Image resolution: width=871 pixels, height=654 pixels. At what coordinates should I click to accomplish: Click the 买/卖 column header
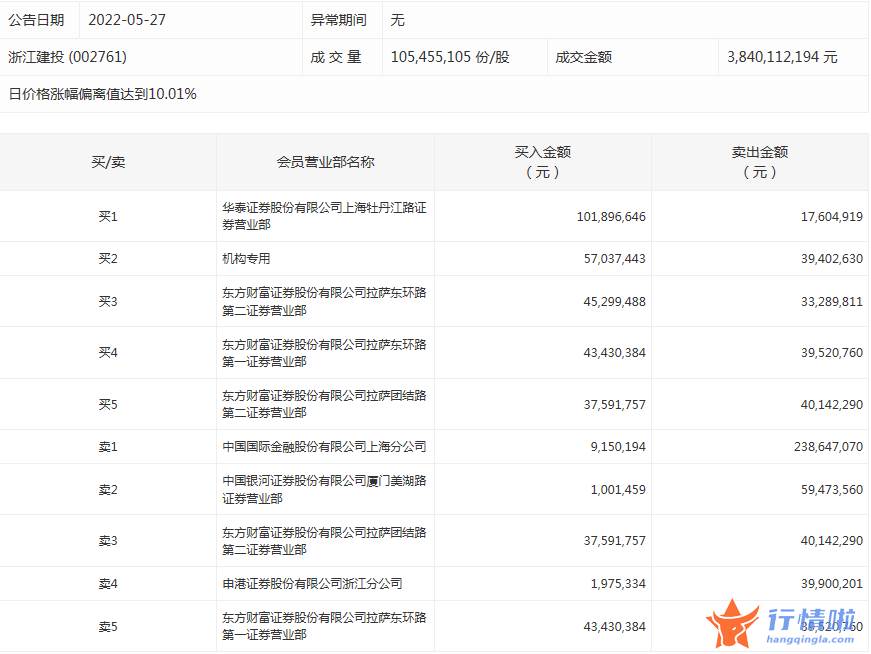[108, 162]
